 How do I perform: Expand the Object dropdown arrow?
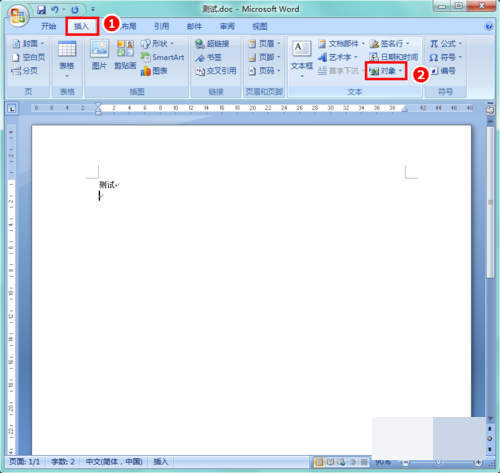(400, 71)
